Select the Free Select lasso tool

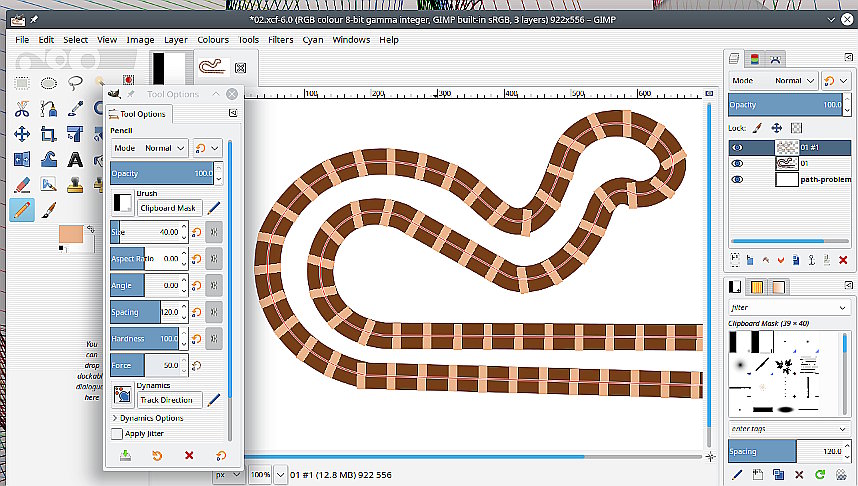coord(74,83)
